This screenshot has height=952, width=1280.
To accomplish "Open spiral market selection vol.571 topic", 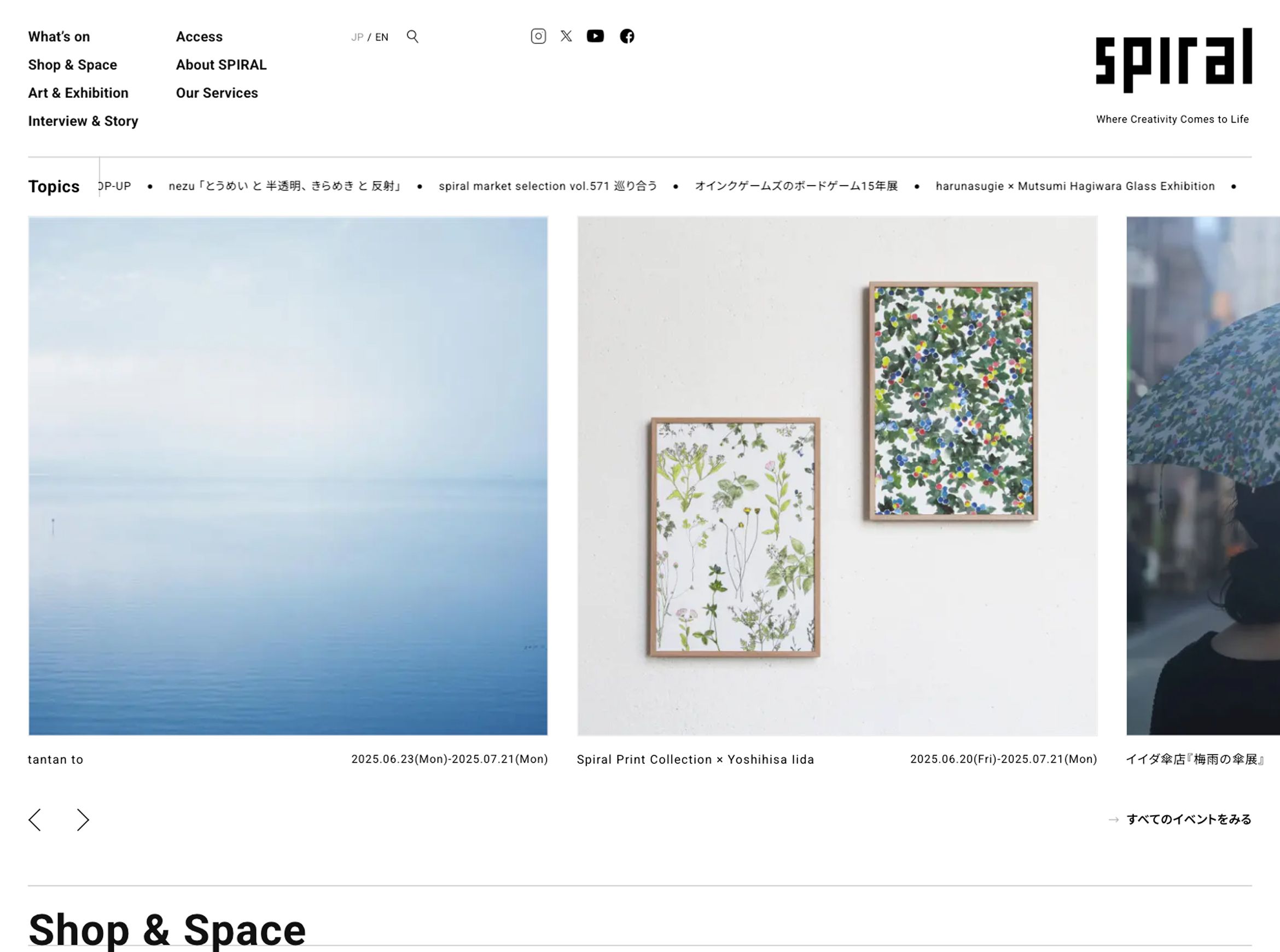I will (548, 186).
